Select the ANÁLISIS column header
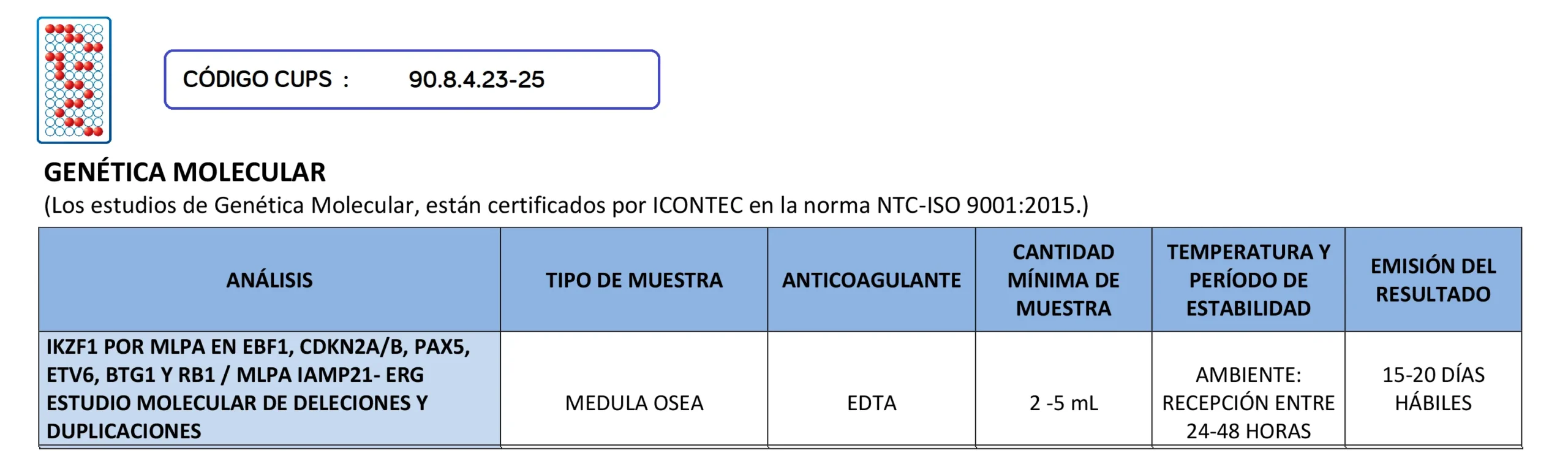Viewport: 1568px width, 469px height. tap(269, 280)
